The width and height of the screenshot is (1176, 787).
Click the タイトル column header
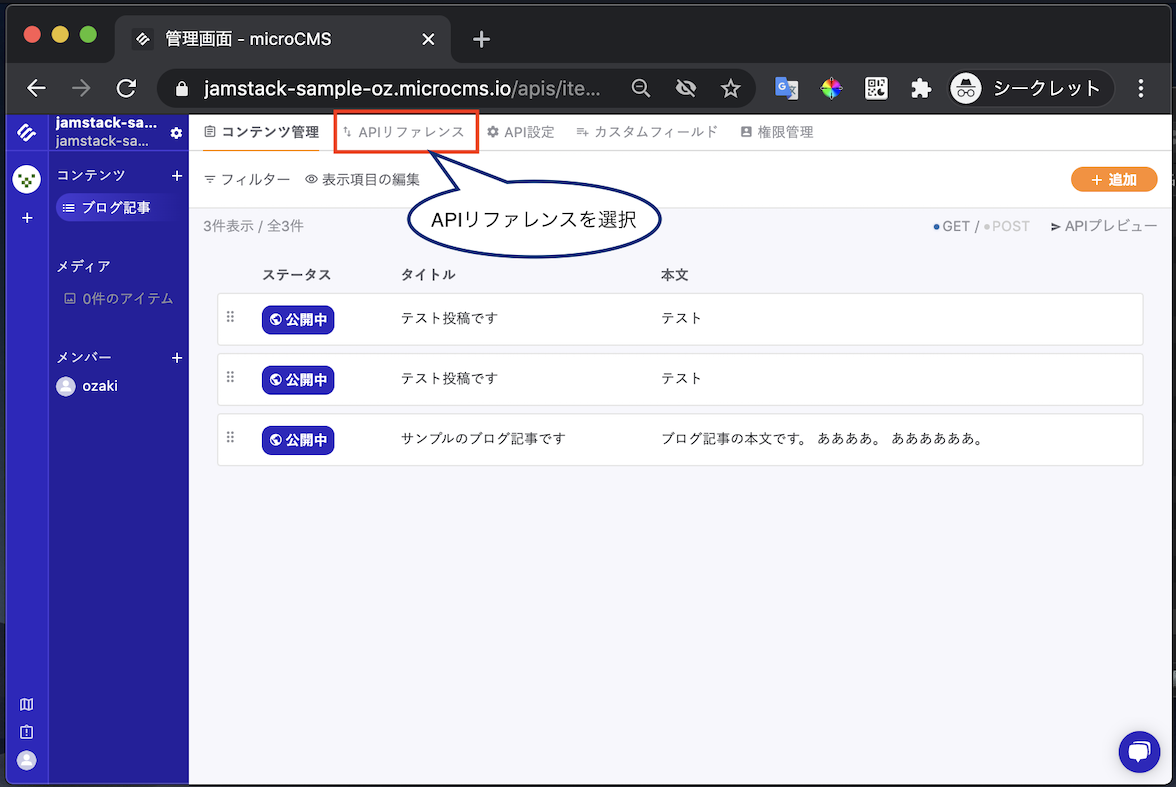click(428, 275)
